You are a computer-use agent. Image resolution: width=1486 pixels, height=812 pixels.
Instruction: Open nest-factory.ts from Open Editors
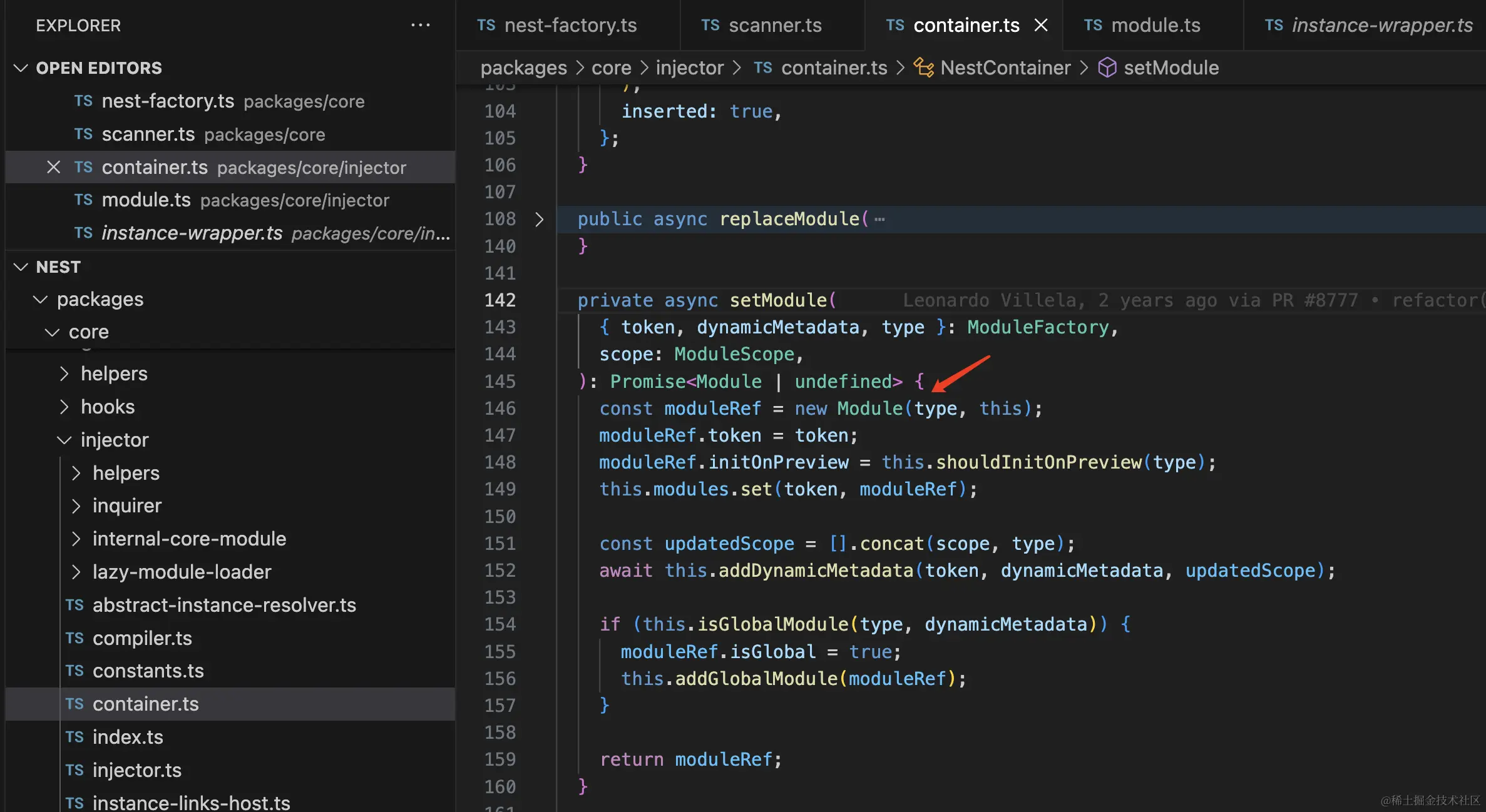[230, 101]
